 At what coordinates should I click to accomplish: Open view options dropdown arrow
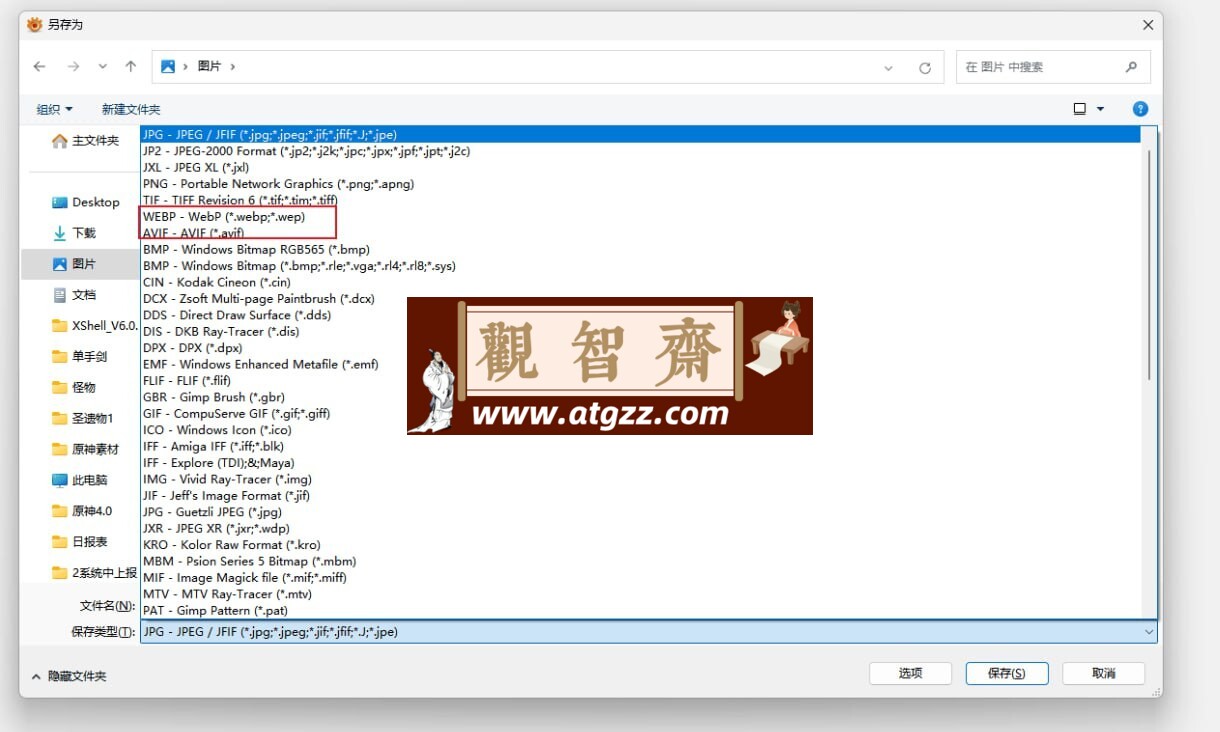point(1101,109)
